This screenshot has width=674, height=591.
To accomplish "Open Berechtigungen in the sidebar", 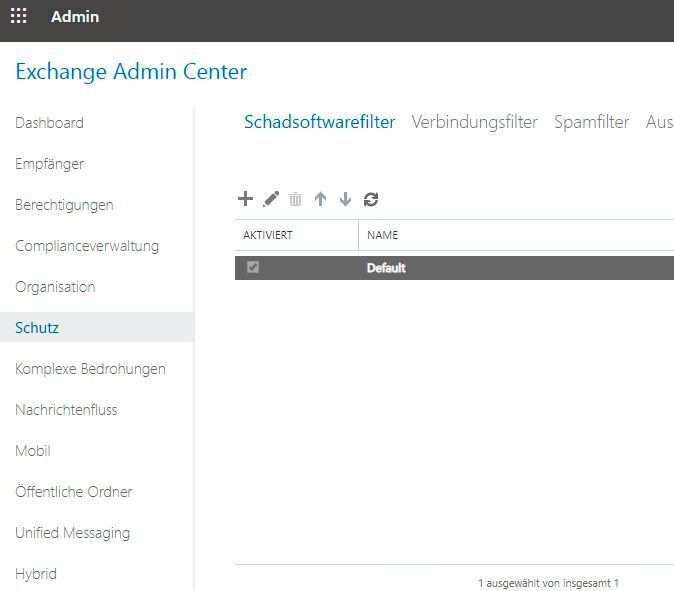I will coord(64,205).
